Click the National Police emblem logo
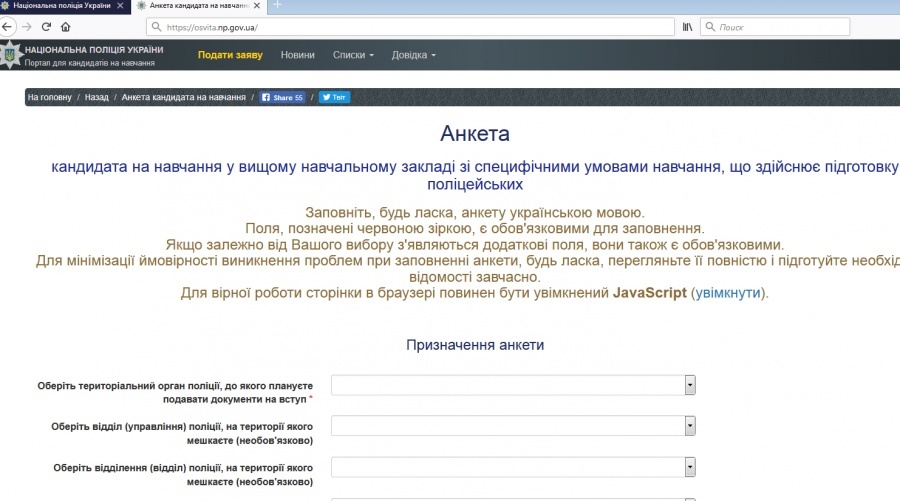This screenshot has height=501, width=900. pos(11,55)
